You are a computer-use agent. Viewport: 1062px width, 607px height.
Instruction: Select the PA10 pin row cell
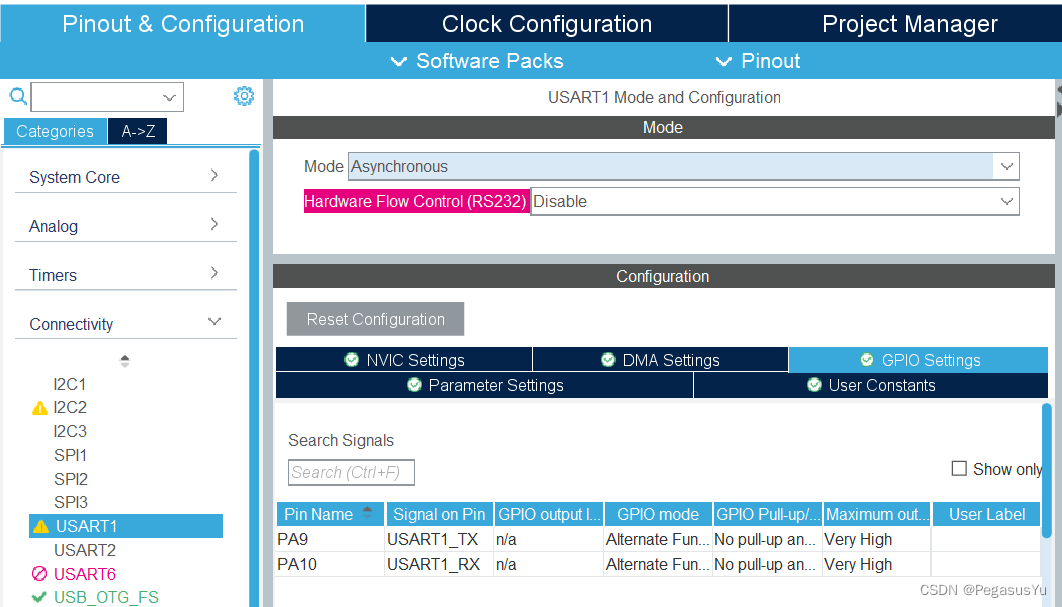coord(330,564)
